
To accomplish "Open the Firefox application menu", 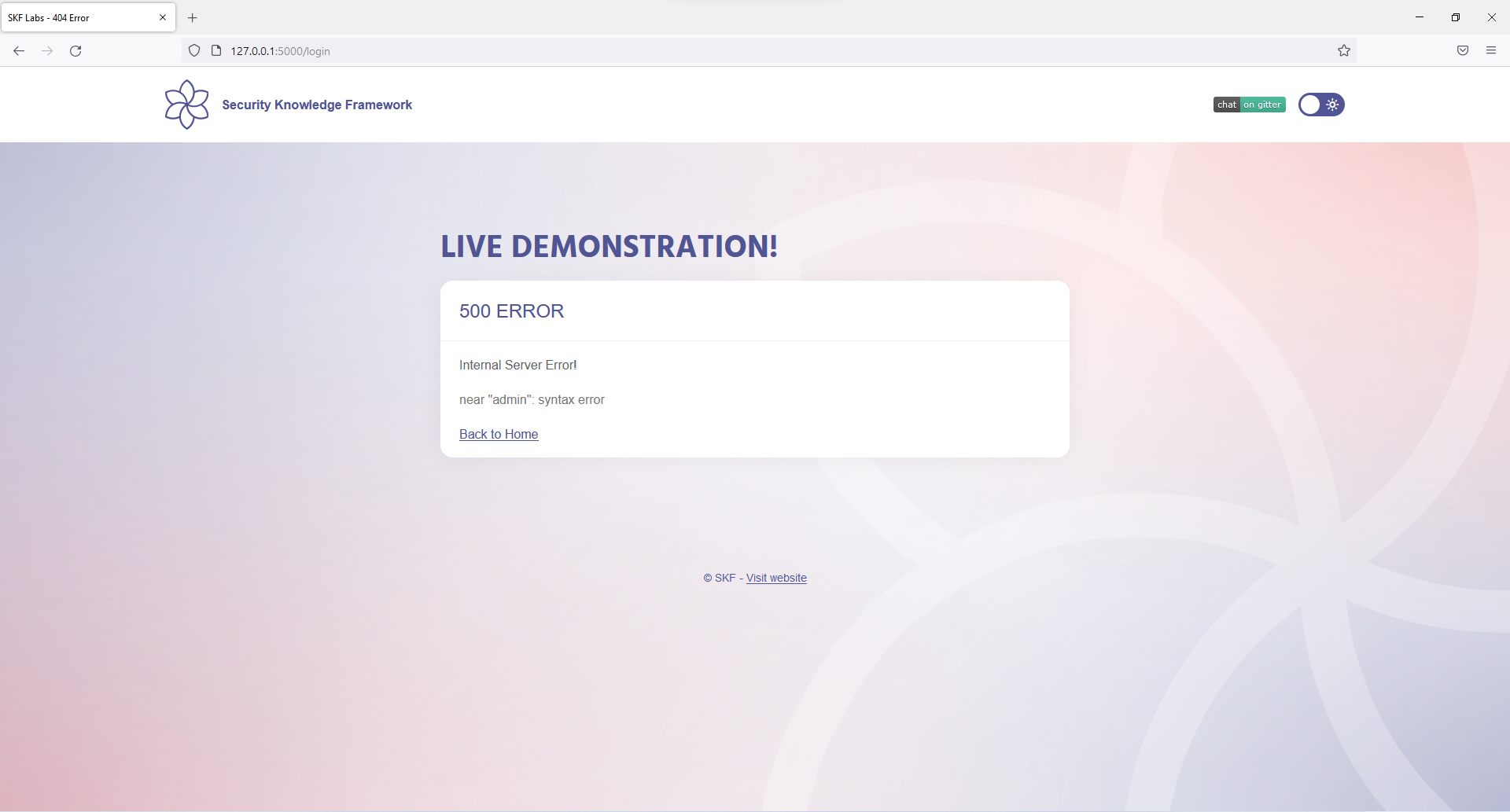I will 1491,51.
